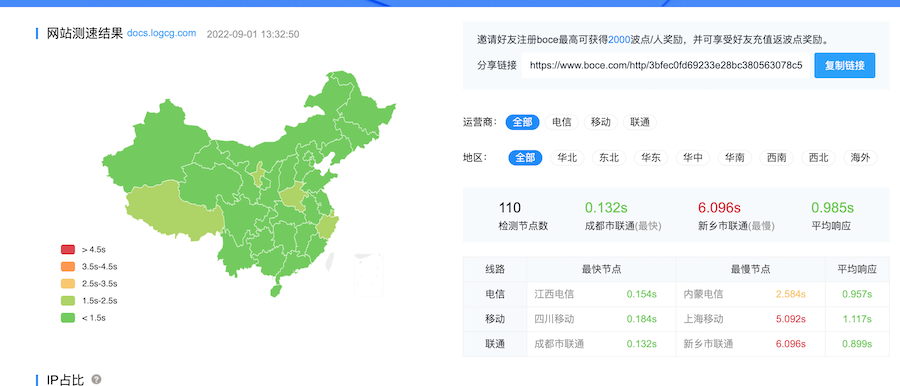The height and width of the screenshot is (386, 900).
Task: Select the 全部 operator filter
Action: (522, 122)
